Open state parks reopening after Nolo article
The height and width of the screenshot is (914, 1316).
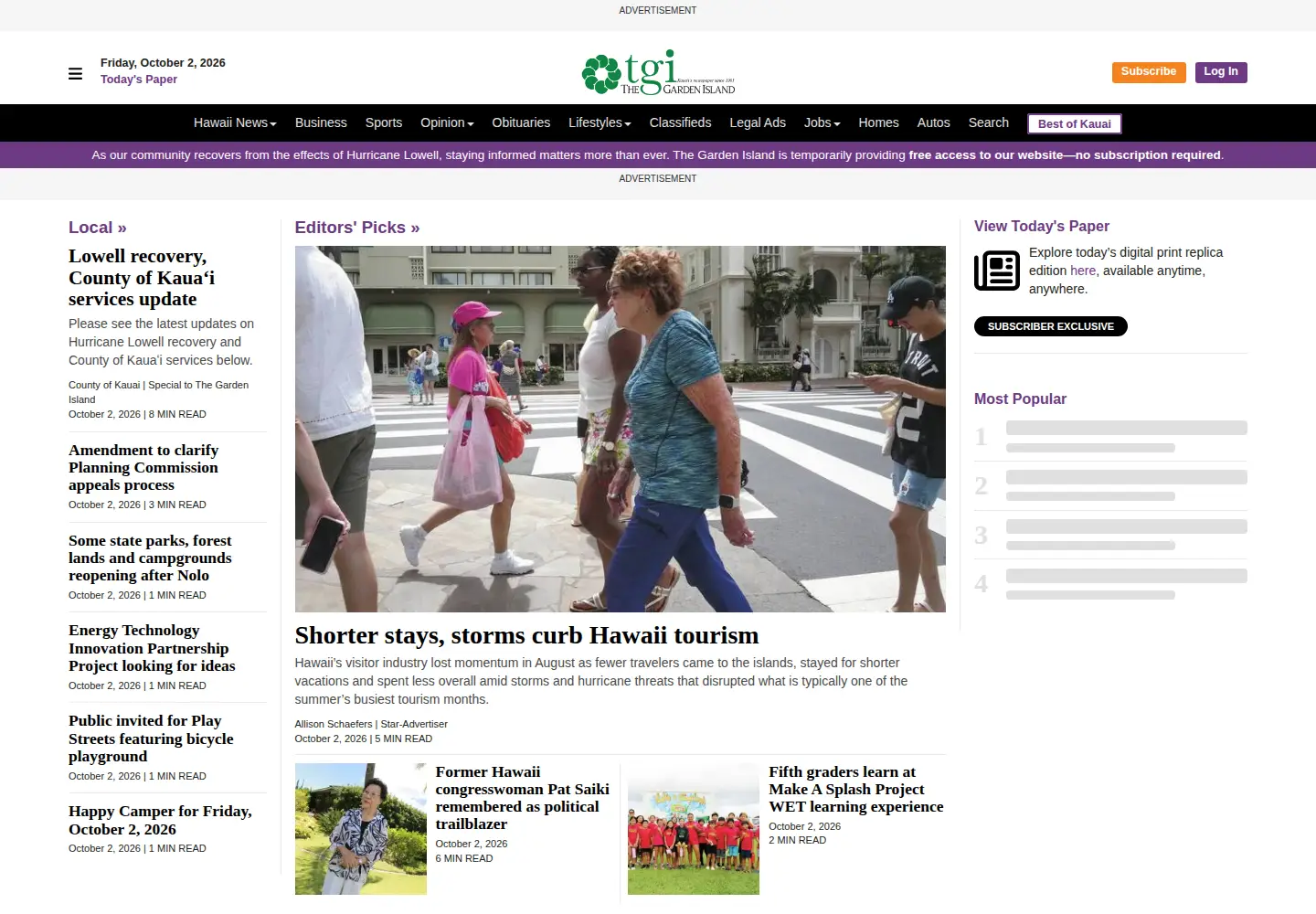pos(150,558)
